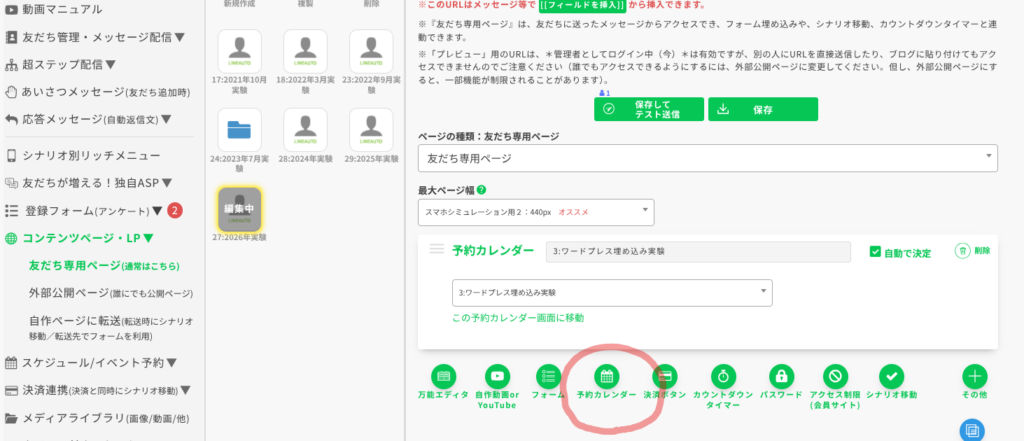Screen dimensions: 1024x441
Task: Follow この予約カレンダー画面に移動 link
Action: 518,318
